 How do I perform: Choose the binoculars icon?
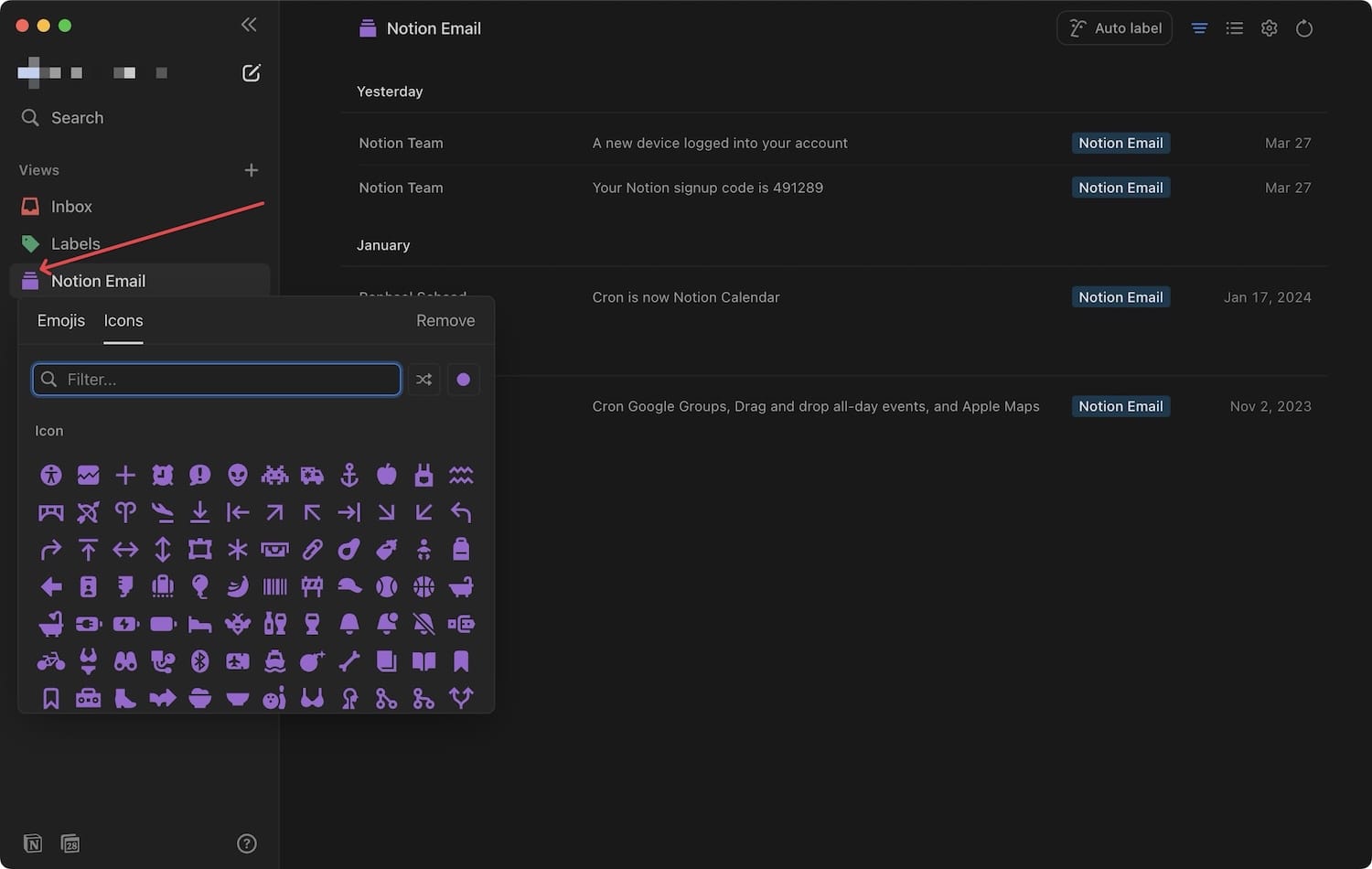(x=125, y=661)
